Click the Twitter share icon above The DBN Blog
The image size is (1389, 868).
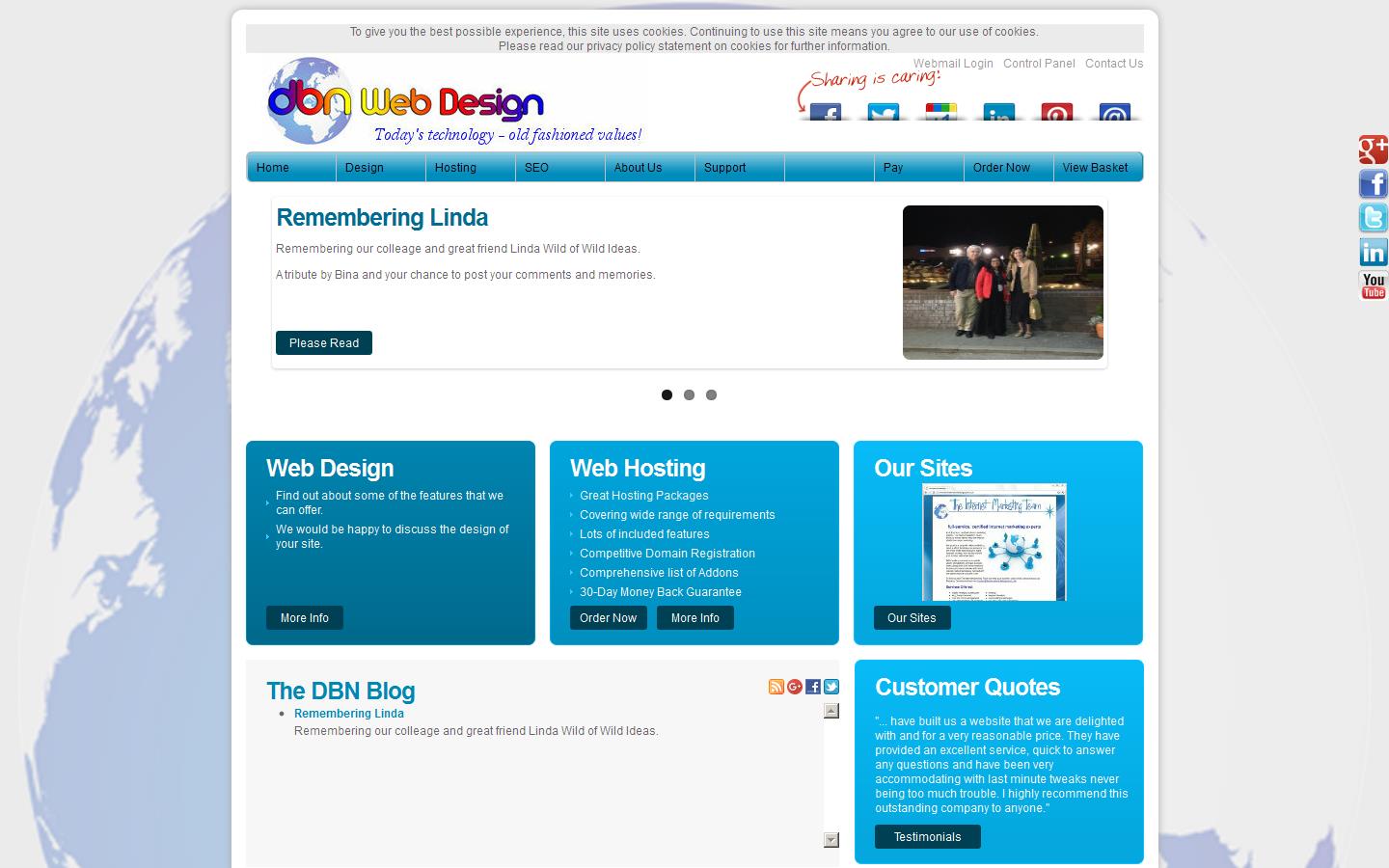pos(831,687)
